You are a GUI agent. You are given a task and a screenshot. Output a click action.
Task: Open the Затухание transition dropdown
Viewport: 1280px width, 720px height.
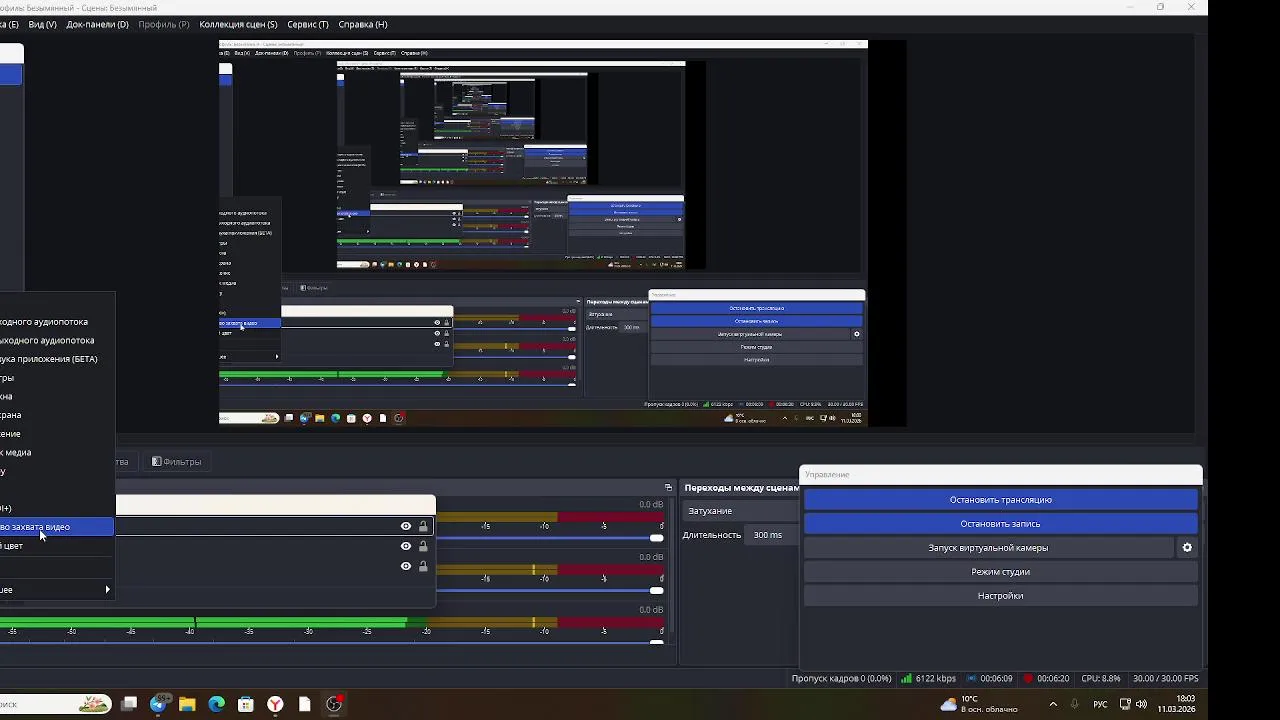click(x=740, y=511)
